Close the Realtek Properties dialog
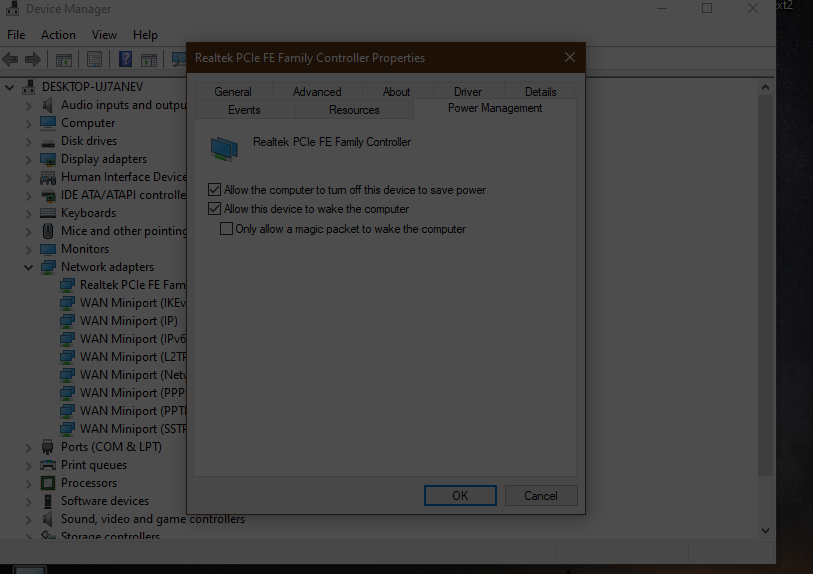Viewport: 813px width, 574px height. pyautogui.click(x=570, y=57)
